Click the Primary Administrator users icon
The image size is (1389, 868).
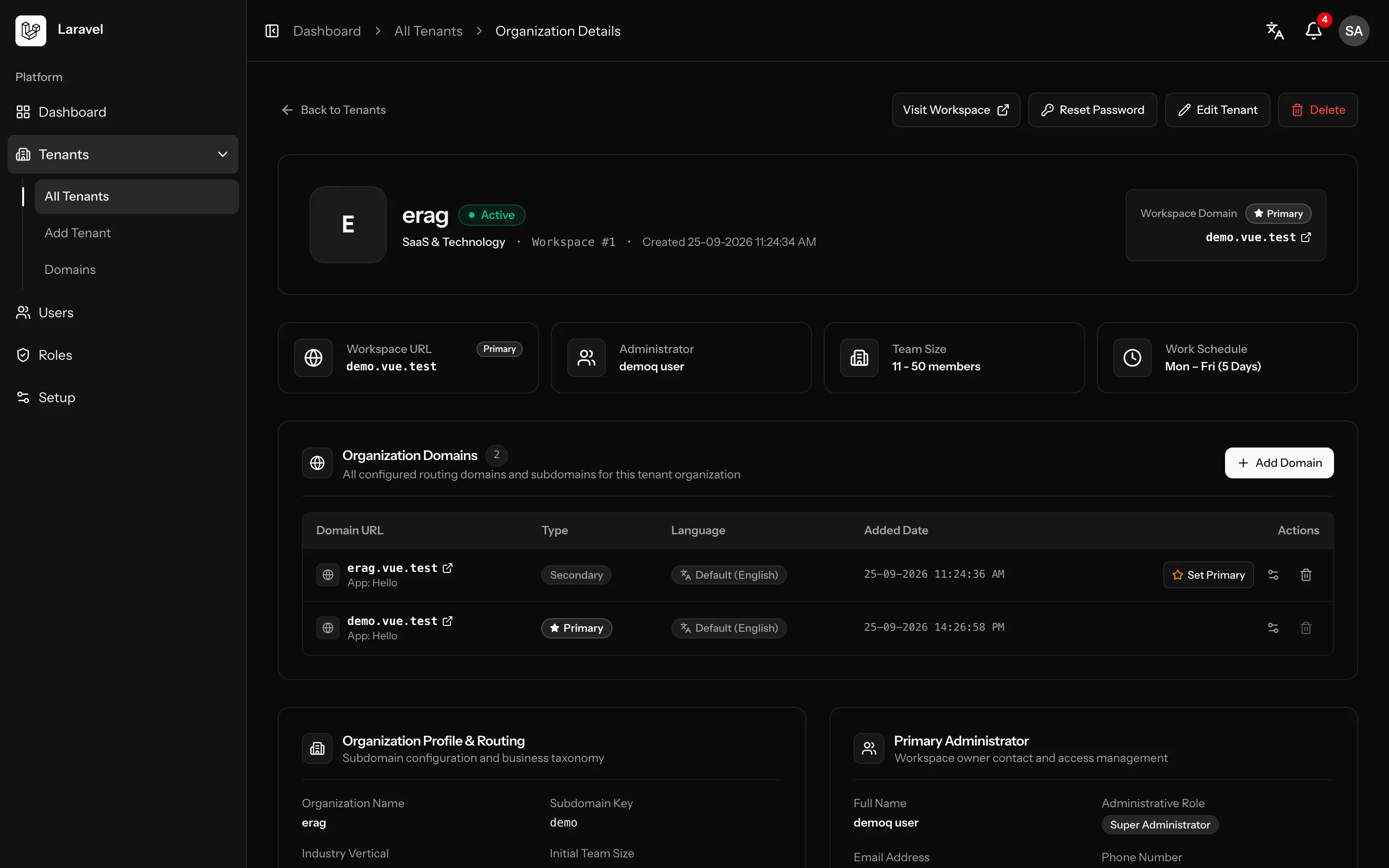[x=869, y=748]
